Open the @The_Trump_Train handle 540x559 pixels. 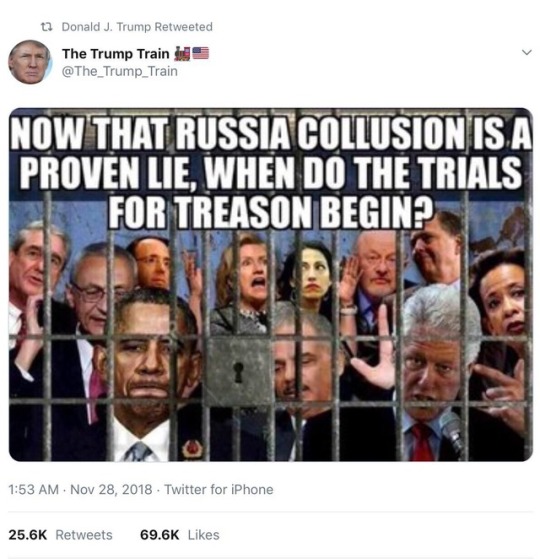(x=120, y=71)
